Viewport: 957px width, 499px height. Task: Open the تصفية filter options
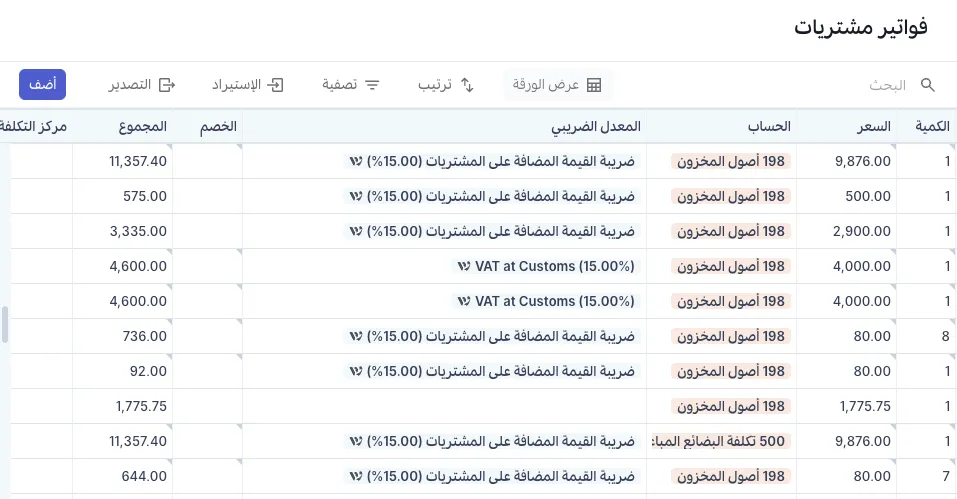351,85
